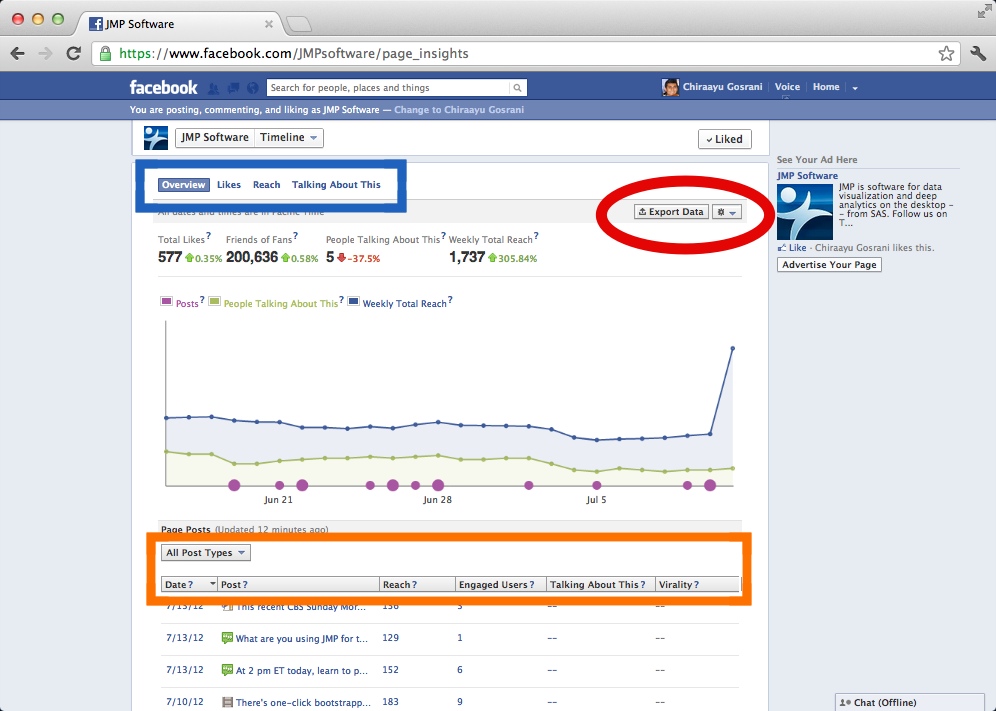Open post 'At 2 pm ET today, learn to p...'
The width and height of the screenshot is (996, 711).
[302, 670]
